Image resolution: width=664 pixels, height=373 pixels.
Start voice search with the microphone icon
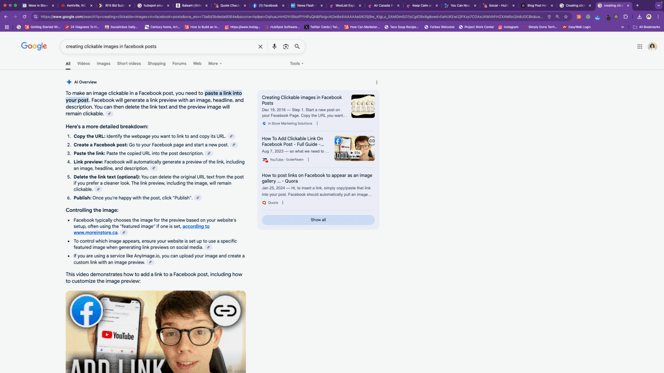(274, 47)
